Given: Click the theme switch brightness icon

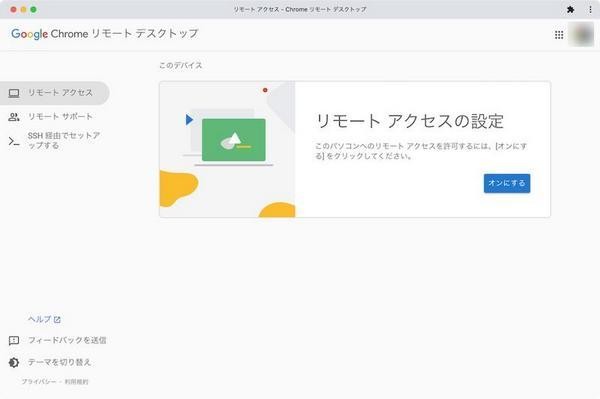Looking at the screenshot, I should [14, 362].
